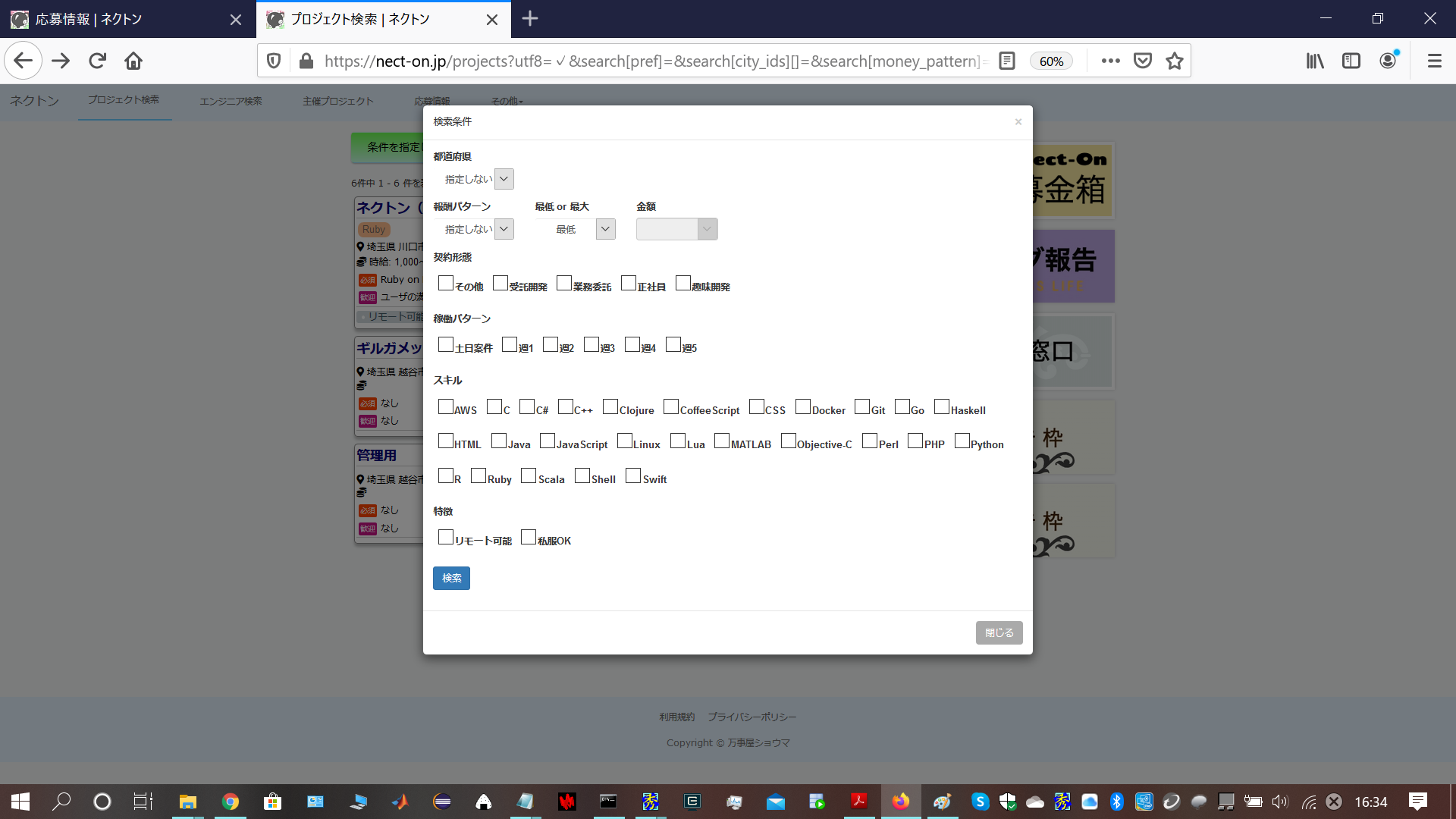
Task: Check the 業務委託 checkbox
Action: [564, 283]
